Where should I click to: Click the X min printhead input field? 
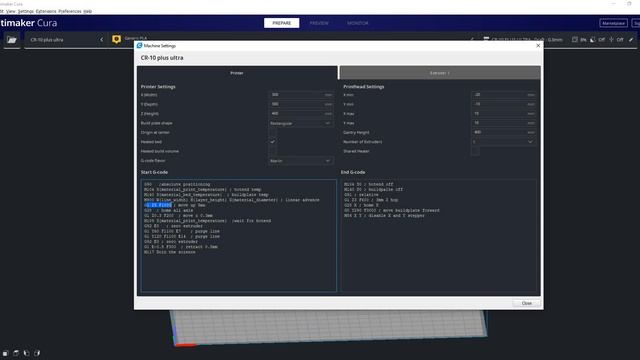point(503,95)
